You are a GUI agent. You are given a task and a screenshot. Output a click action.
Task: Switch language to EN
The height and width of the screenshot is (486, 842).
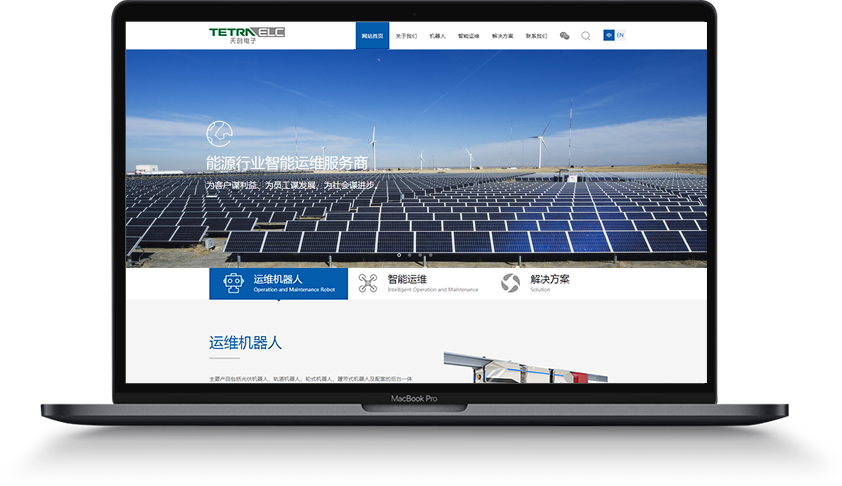620,35
